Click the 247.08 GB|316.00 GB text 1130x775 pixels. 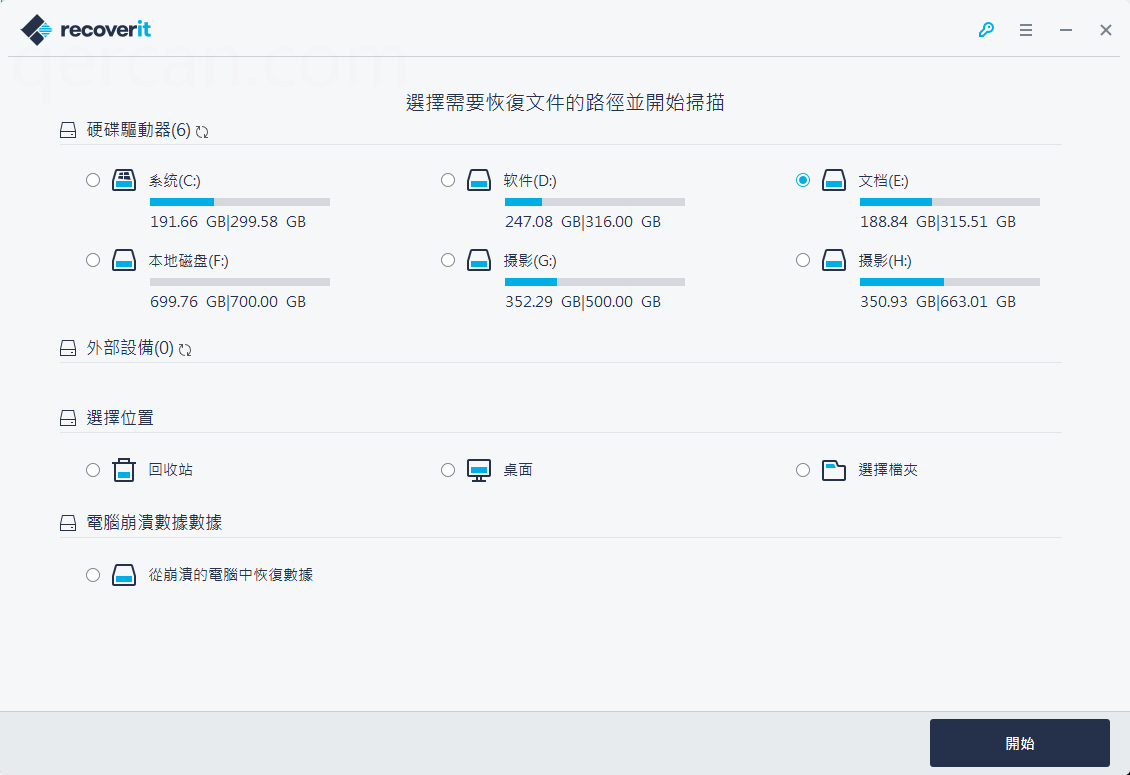(x=583, y=222)
